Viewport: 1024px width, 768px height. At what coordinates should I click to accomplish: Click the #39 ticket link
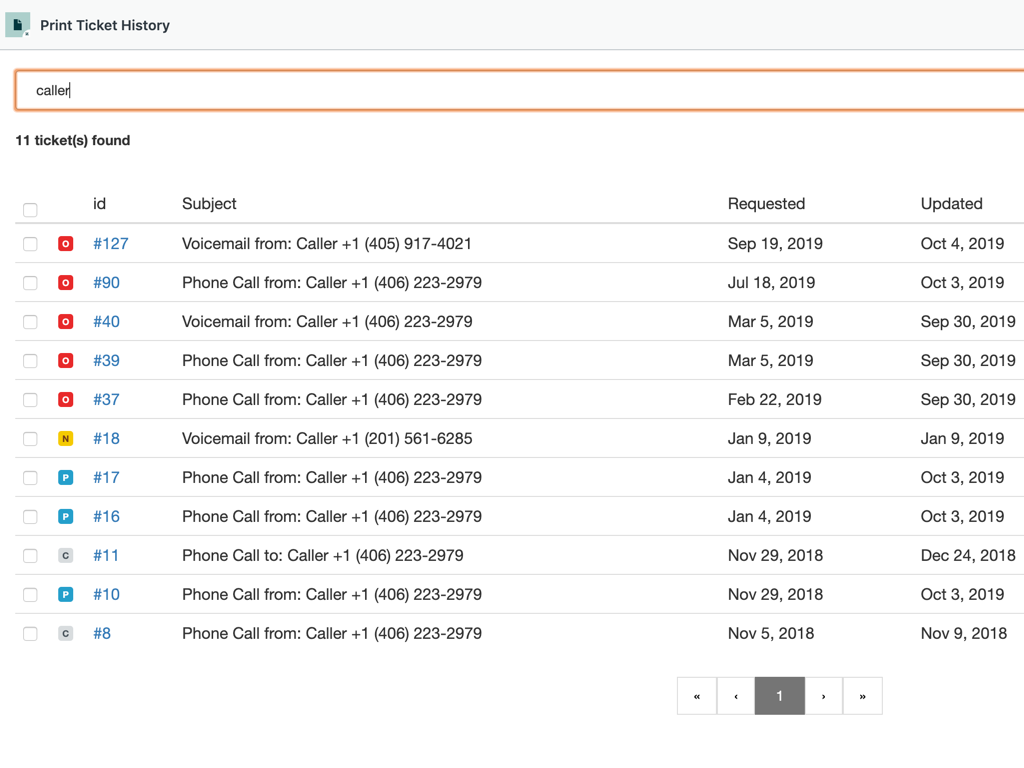click(107, 360)
